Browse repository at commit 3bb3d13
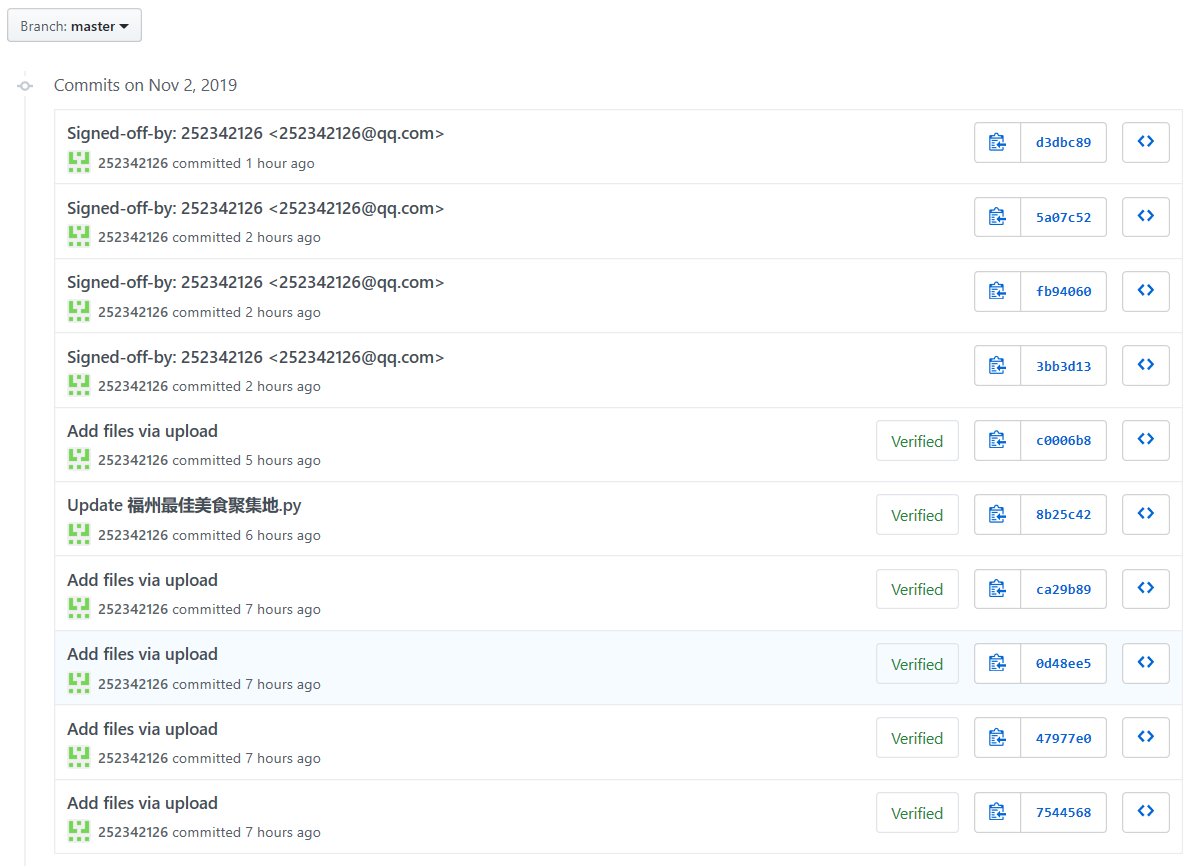This screenshot has width=1193, height=866. pos(1146,366)
